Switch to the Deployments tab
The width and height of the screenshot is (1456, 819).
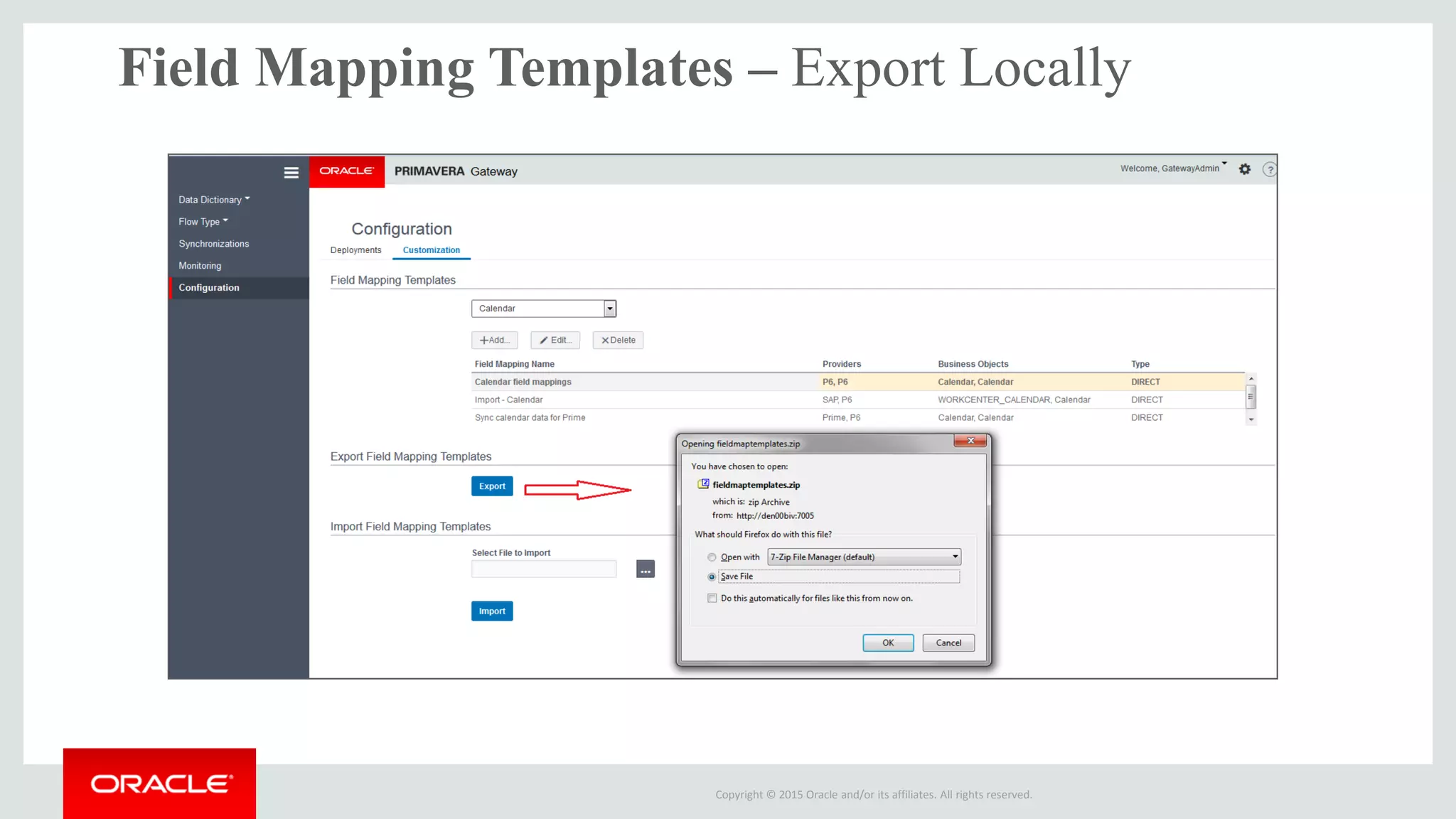pos(355,250)
